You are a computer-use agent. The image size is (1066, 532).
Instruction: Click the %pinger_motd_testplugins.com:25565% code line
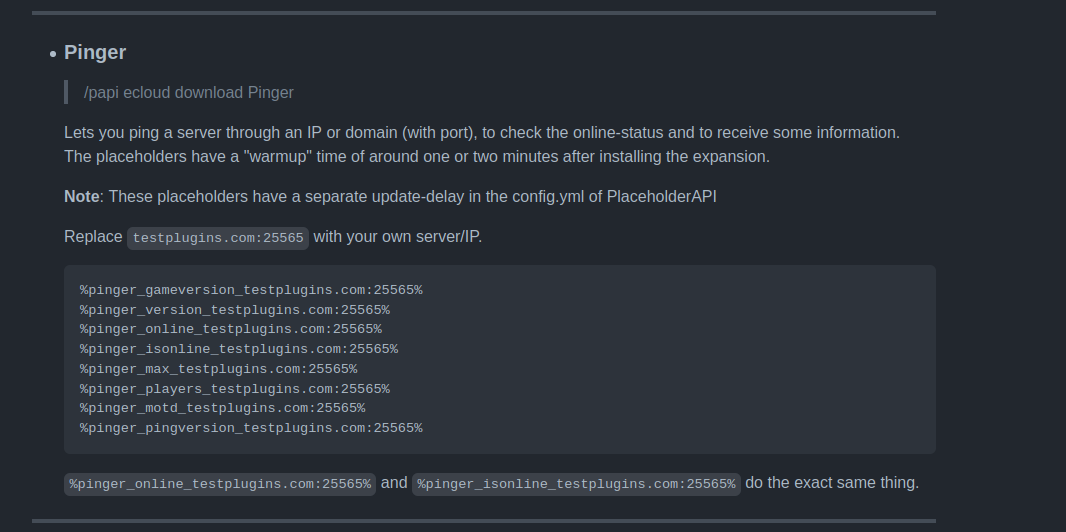point(222,408)
